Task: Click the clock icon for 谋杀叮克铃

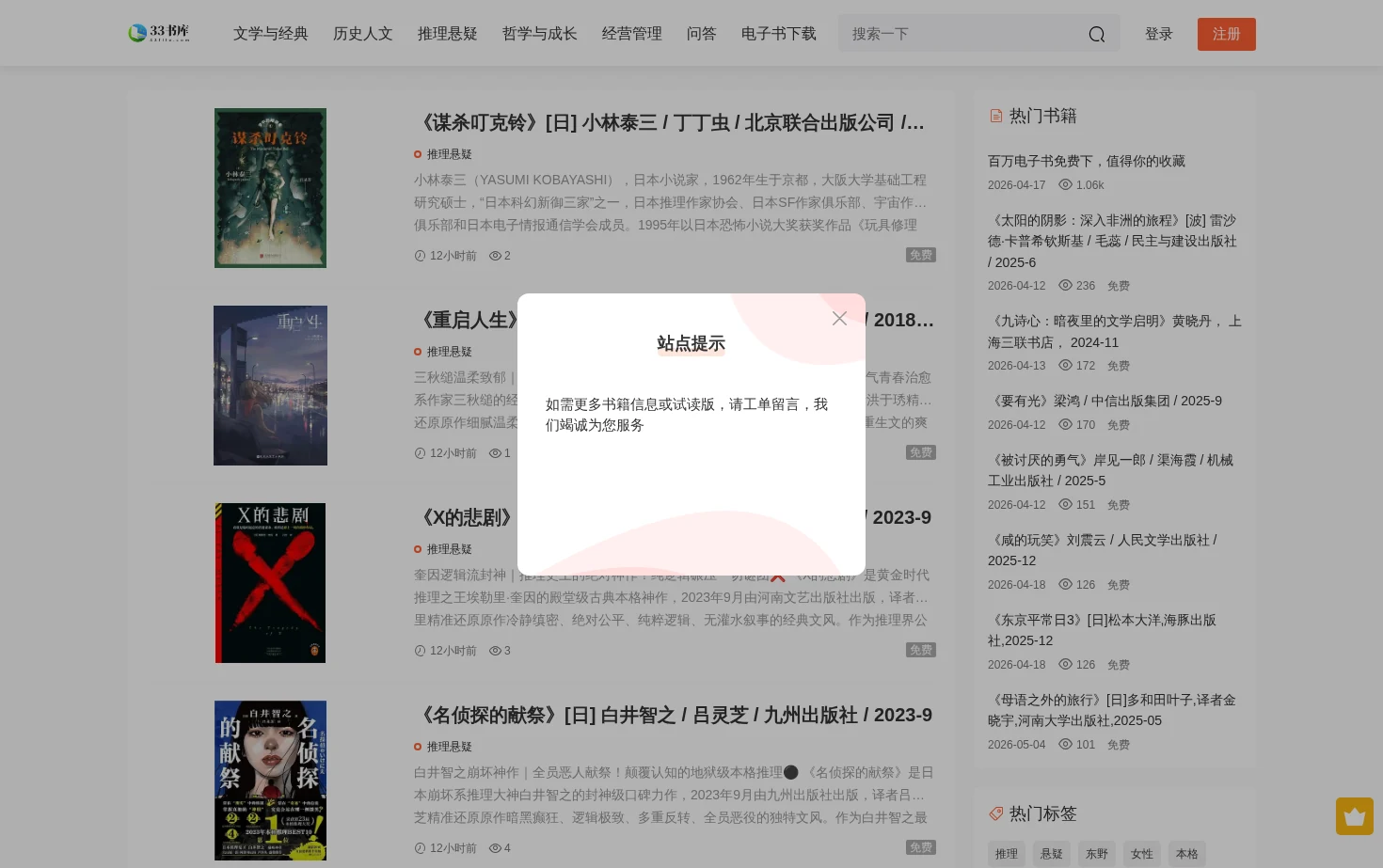Action: (x=420, y=256)
